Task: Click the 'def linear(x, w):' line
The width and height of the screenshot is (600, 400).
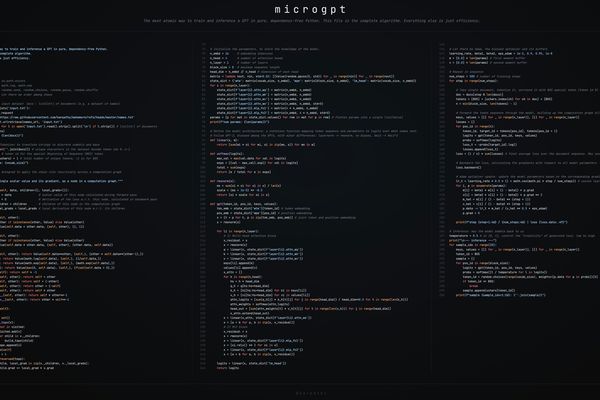Action: pyautogui.click(x=224, y=140)
